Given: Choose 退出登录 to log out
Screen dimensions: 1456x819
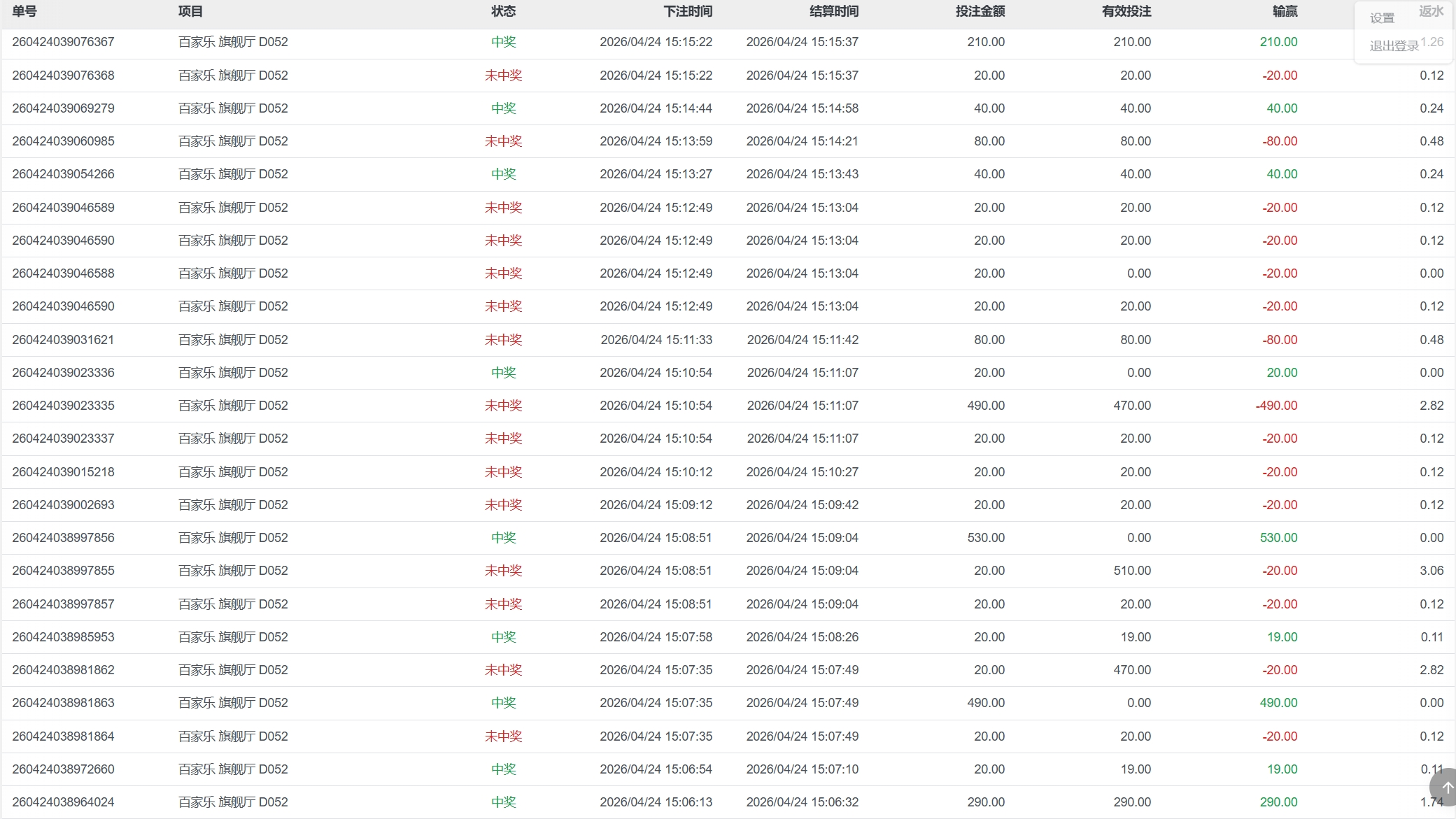Looking at the screenshot, I should coord(1394,46).
